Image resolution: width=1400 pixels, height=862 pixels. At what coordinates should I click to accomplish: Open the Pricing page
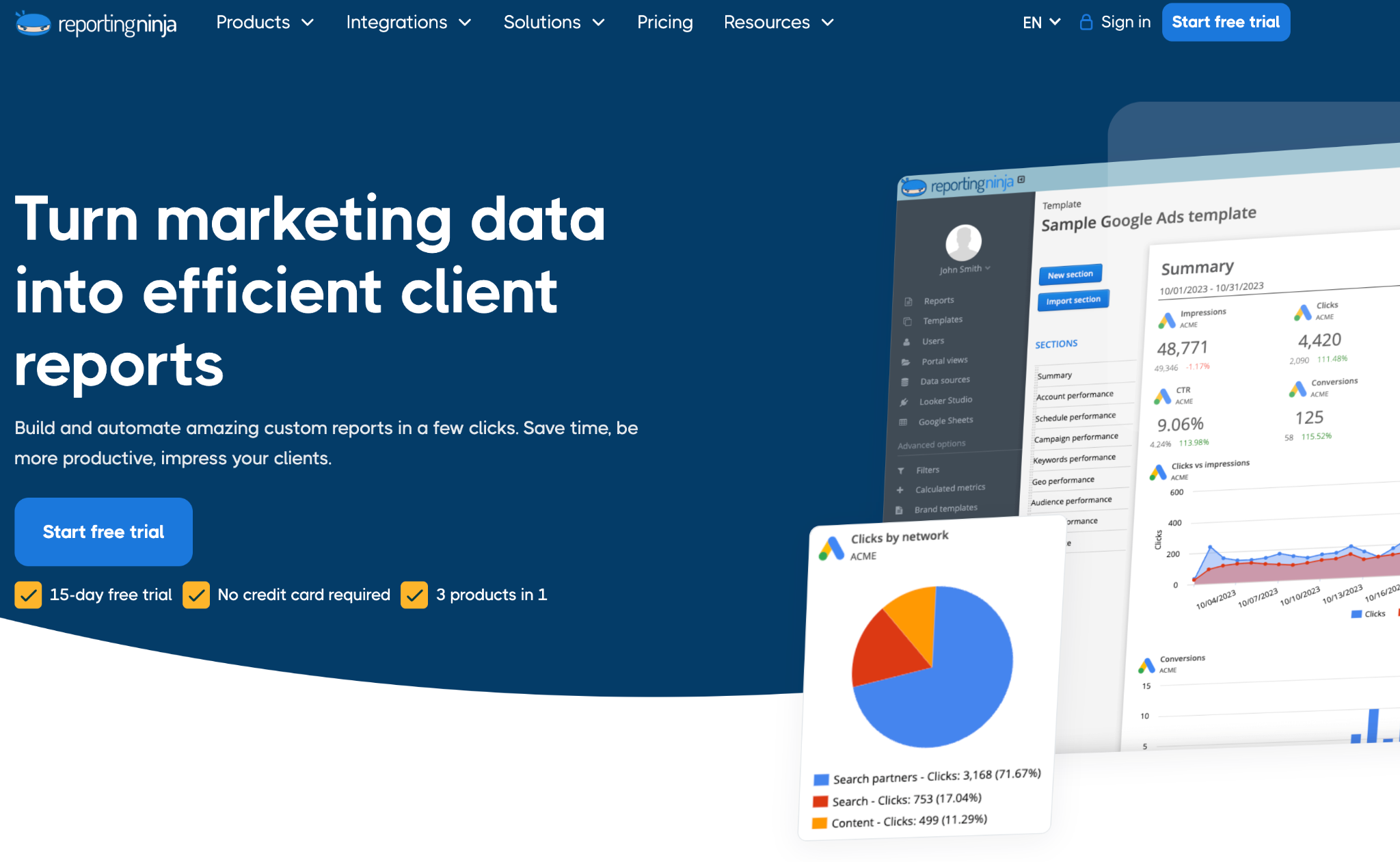tap(664, 23)
